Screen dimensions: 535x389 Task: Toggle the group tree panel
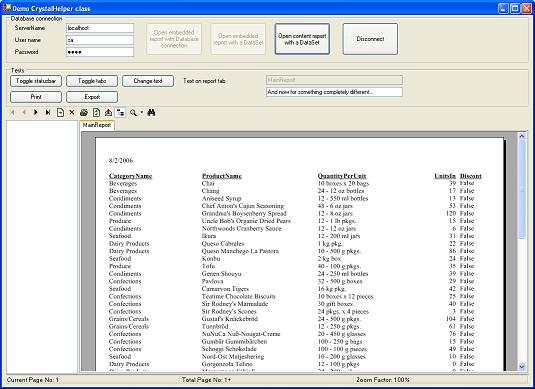pyautogui.click(x=120, y=112)
